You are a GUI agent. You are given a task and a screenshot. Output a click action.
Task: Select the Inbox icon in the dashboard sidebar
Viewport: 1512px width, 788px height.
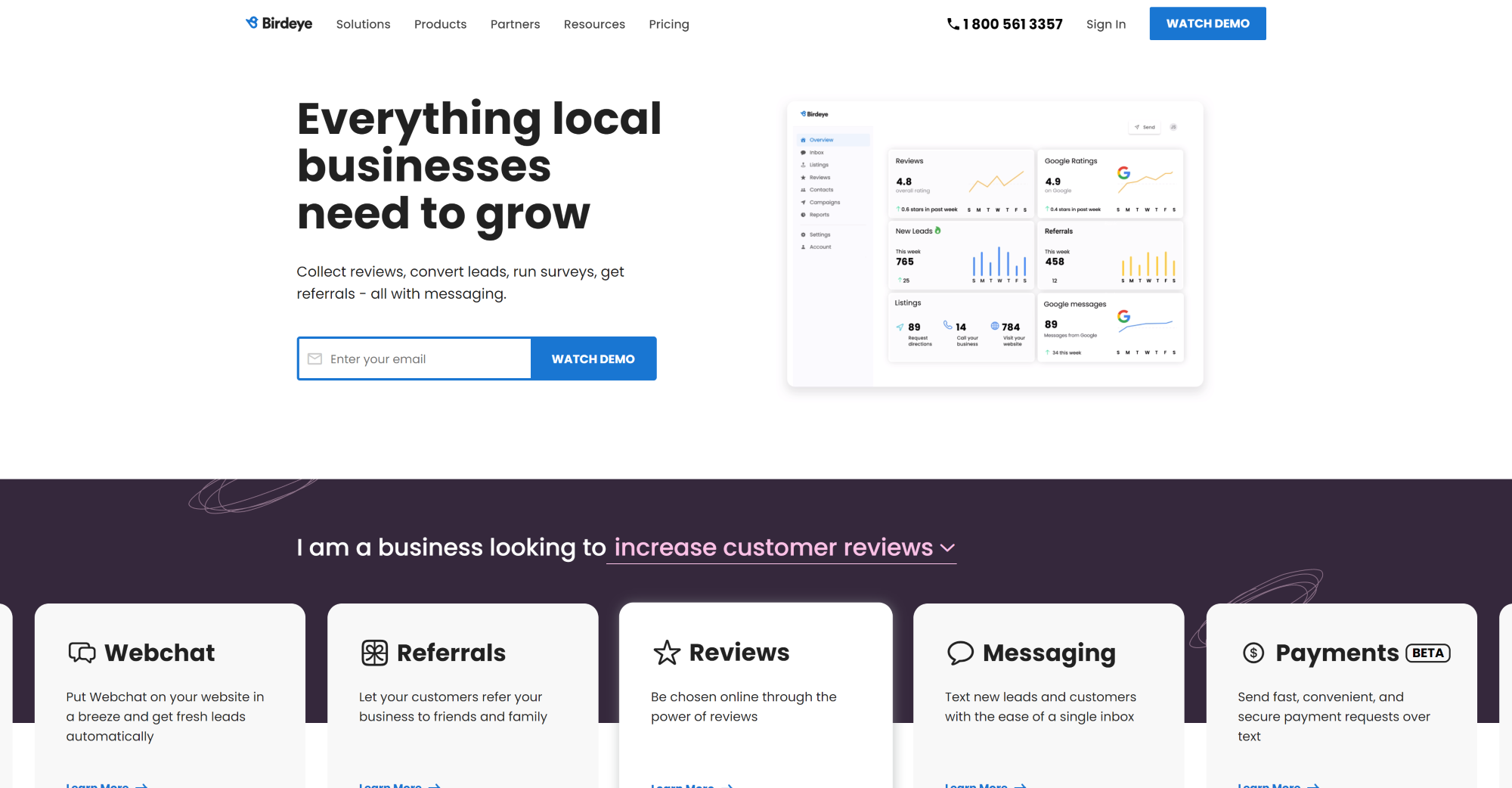(x=804, y=152)
